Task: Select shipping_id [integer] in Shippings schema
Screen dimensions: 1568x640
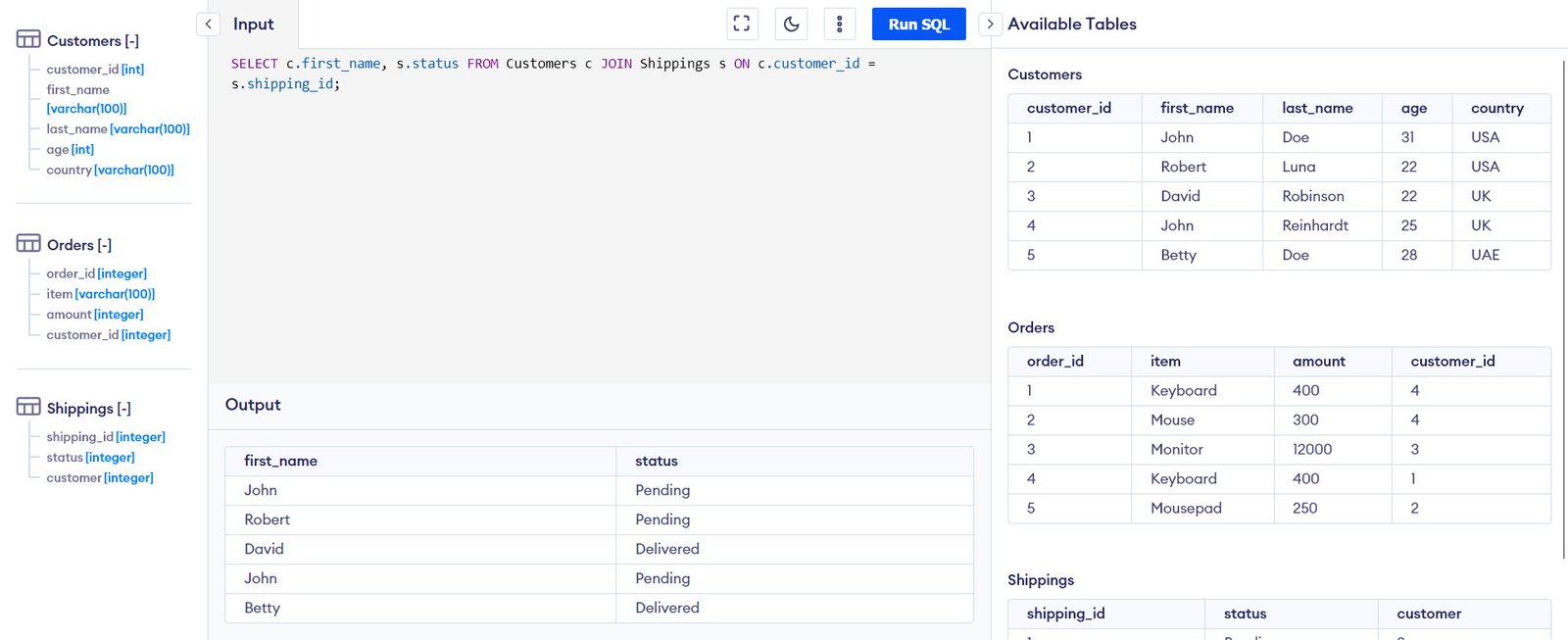Action: tap(106, 437)
